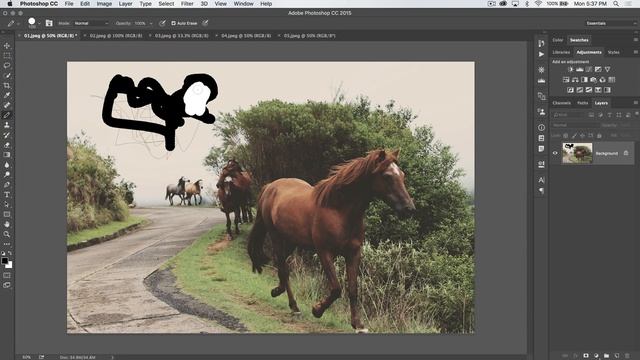Select the Gradient tool
The width and height of the screenshot is (640, 360).
tap(7, 155)
